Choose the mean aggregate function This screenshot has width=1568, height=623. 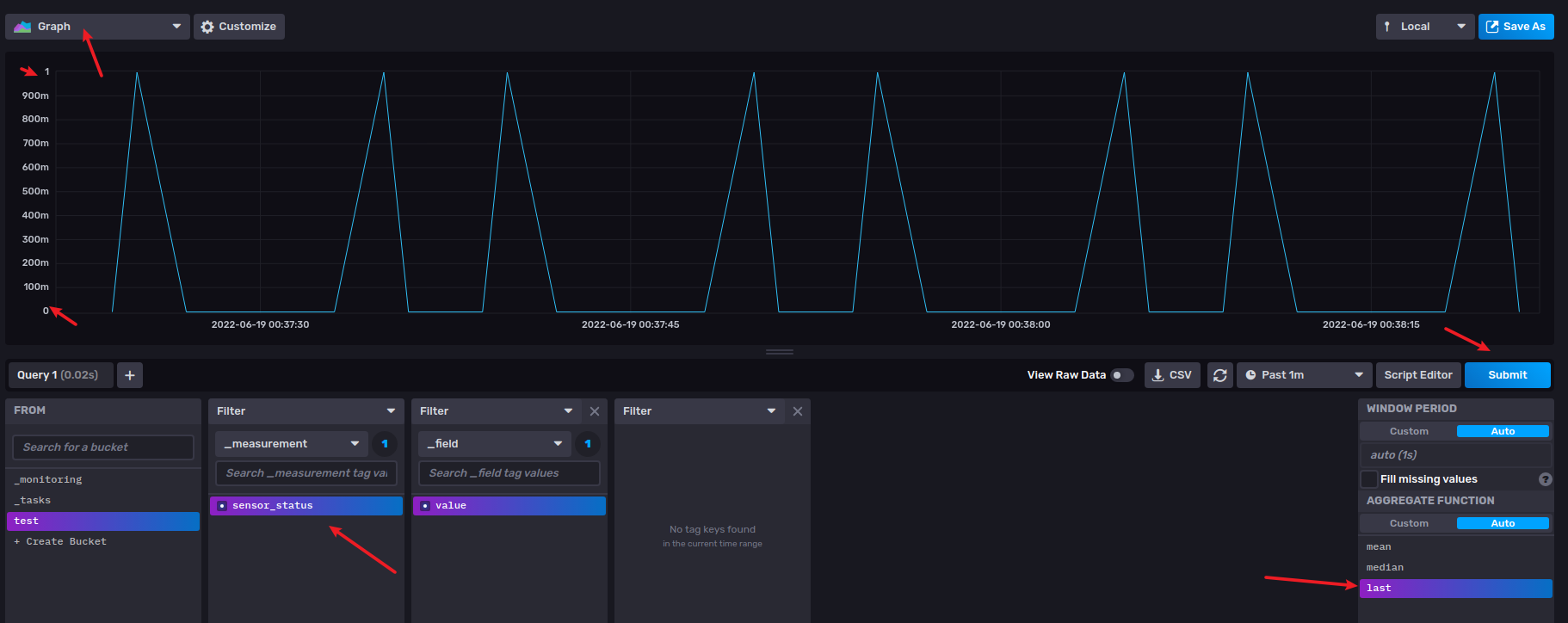point(1456,547)
